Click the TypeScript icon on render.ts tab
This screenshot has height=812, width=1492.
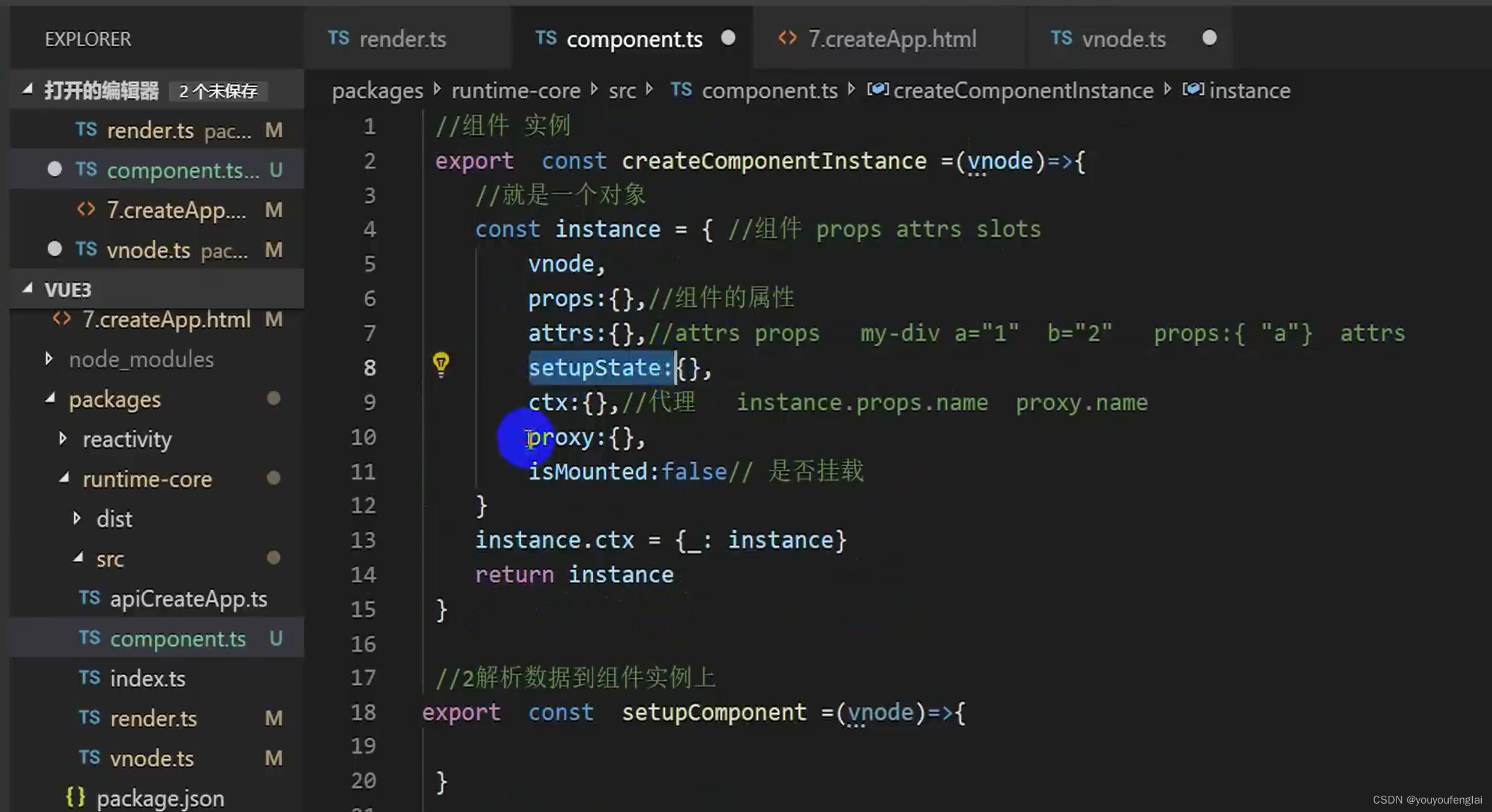339,38
